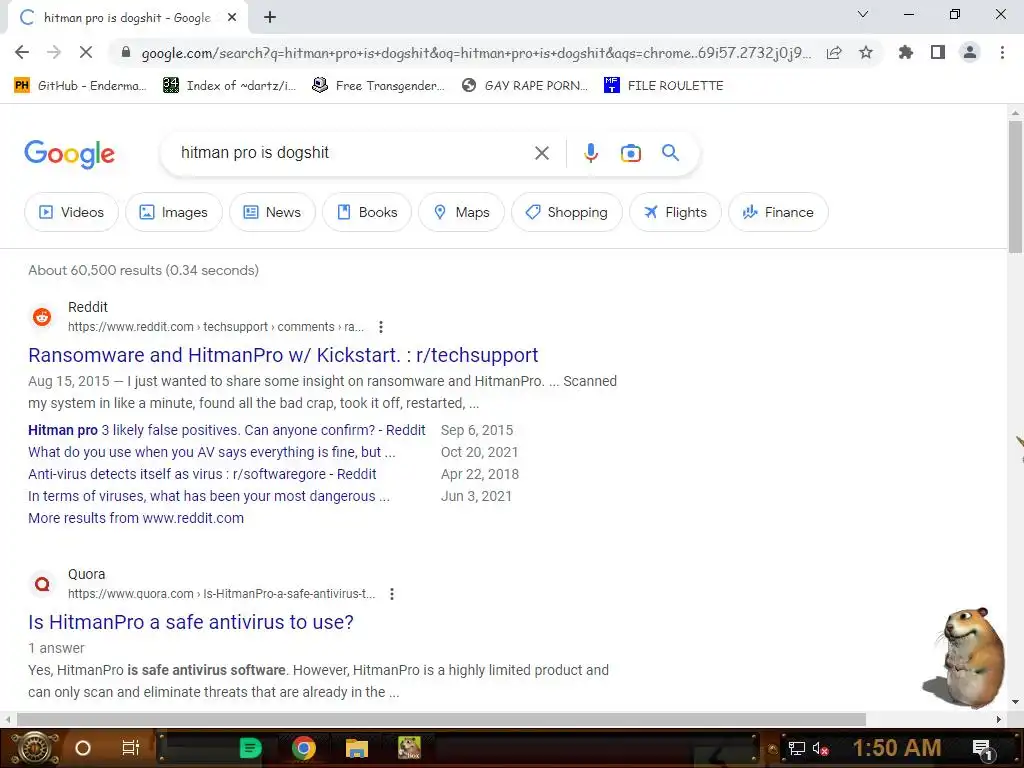Switch to the Finance results filter

coord(778,212)
